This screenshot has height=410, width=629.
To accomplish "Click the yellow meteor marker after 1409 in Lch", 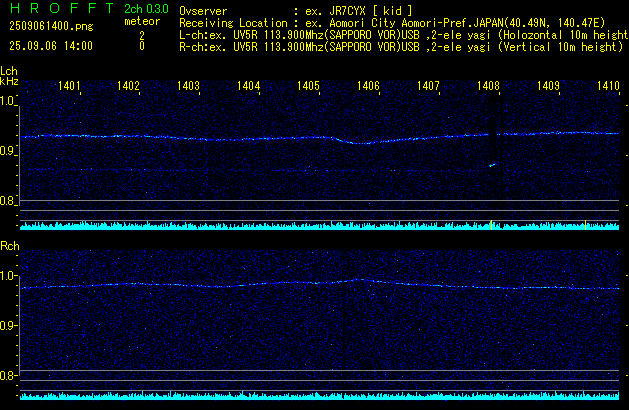I will coord(585,225).
